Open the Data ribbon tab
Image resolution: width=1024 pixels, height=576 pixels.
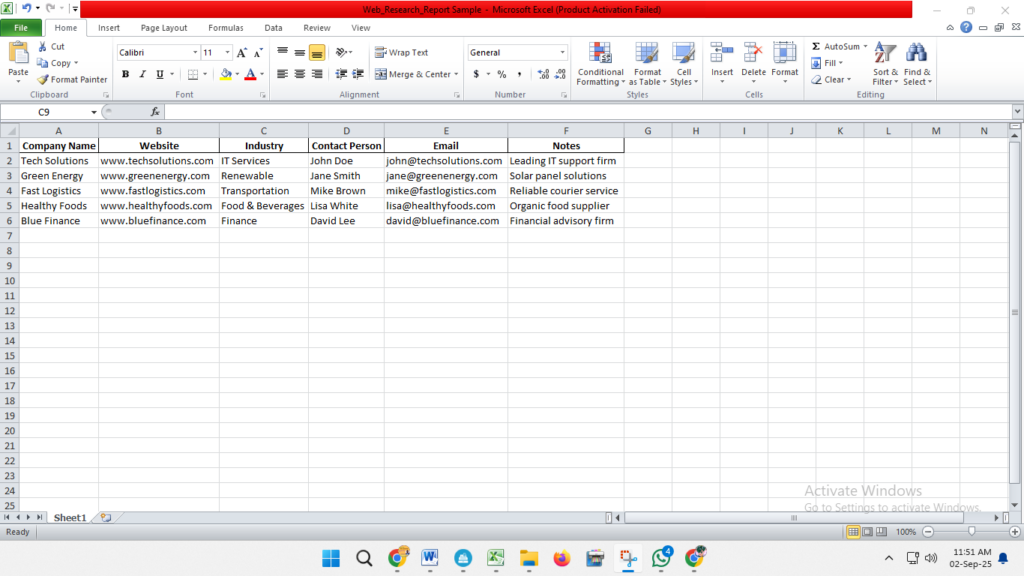pyautogui.click(x=273, y=28)
